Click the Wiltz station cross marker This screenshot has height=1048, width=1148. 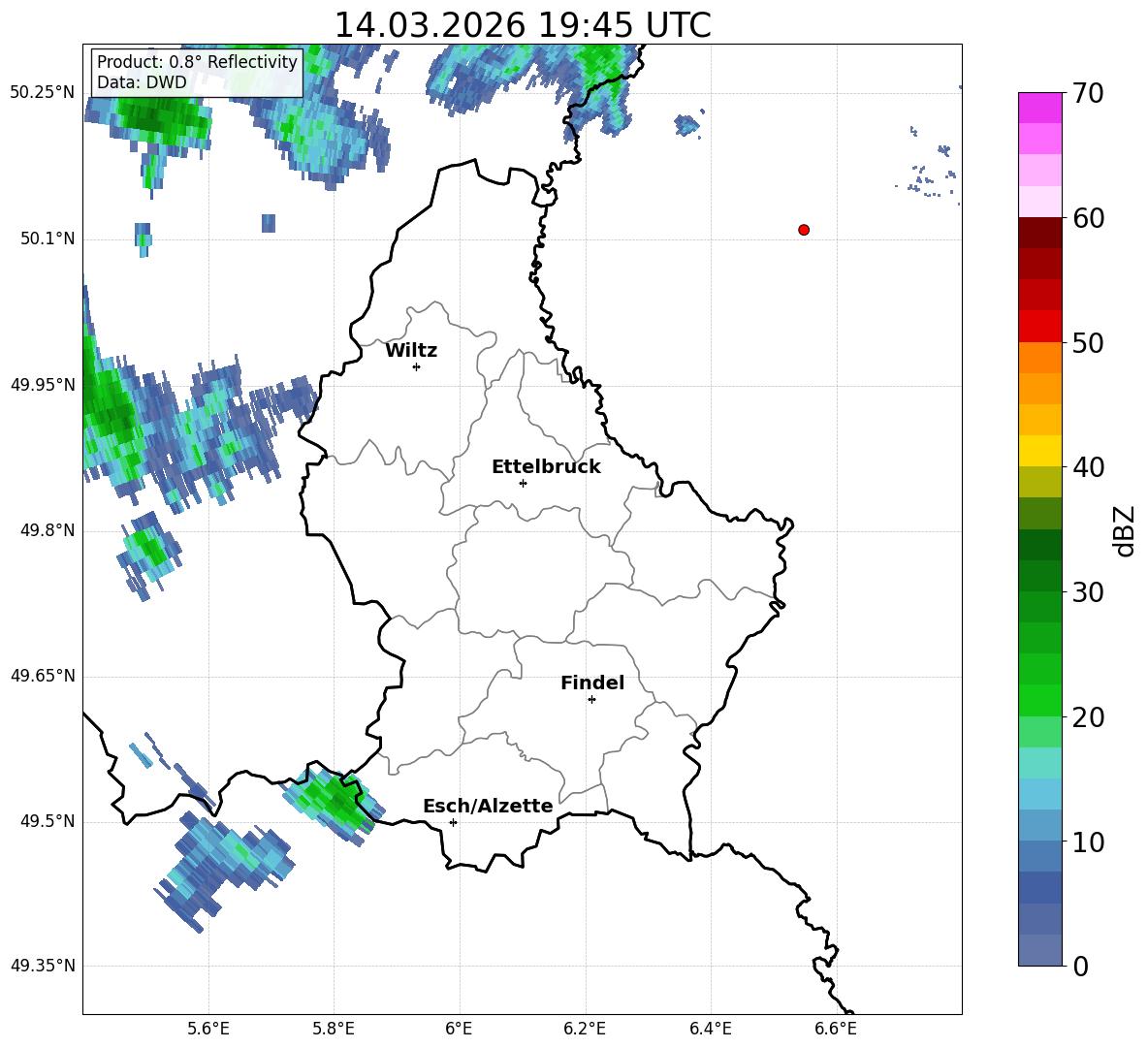click(x=417, y=366)
